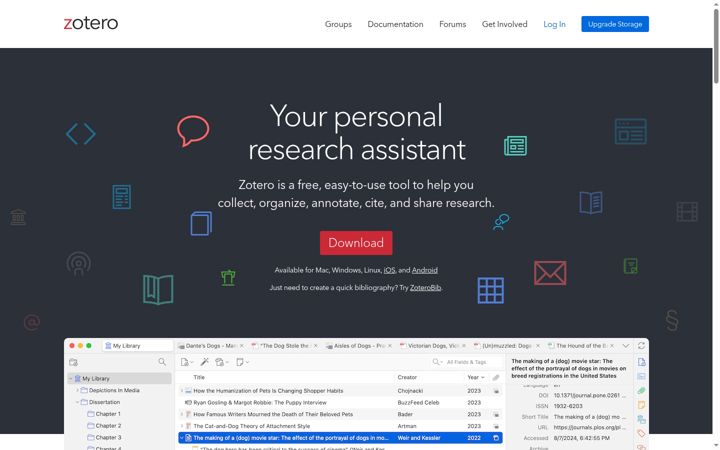Click the red speech bubble icon
The height and width of the screenshot is (450, 720).
tap(193, 131)
